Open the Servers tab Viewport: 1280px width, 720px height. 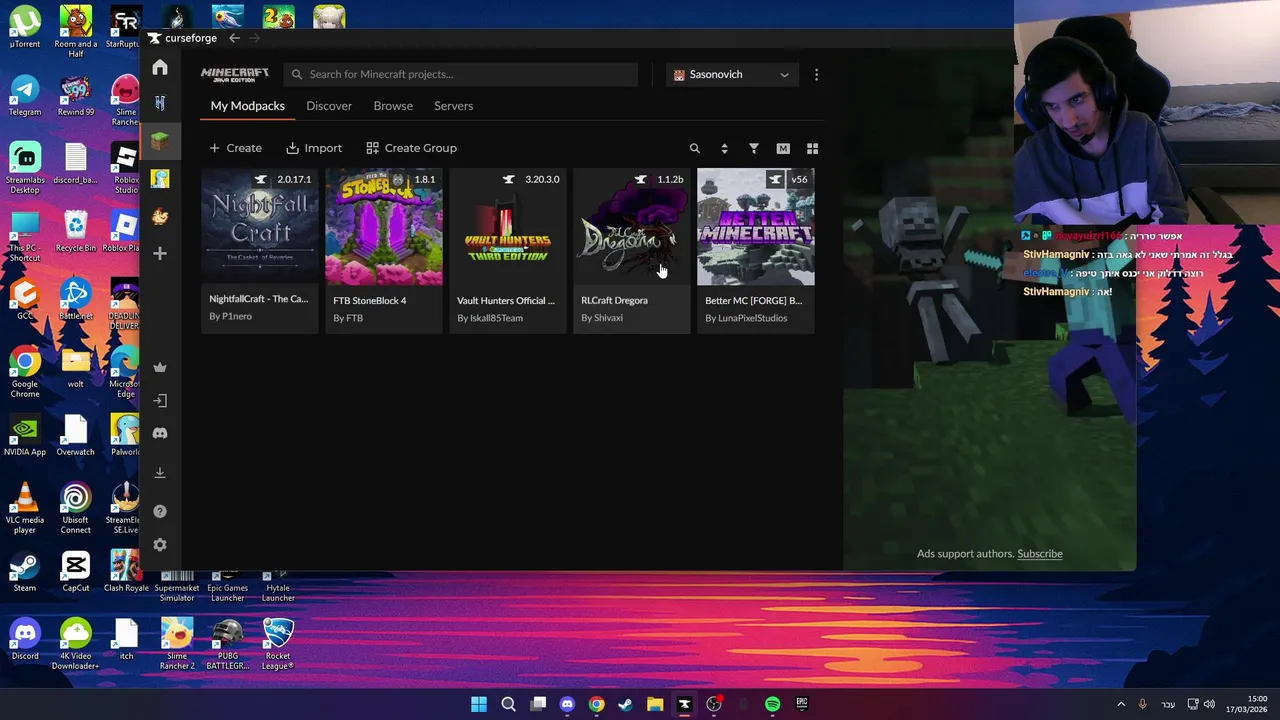click(453, 106)
